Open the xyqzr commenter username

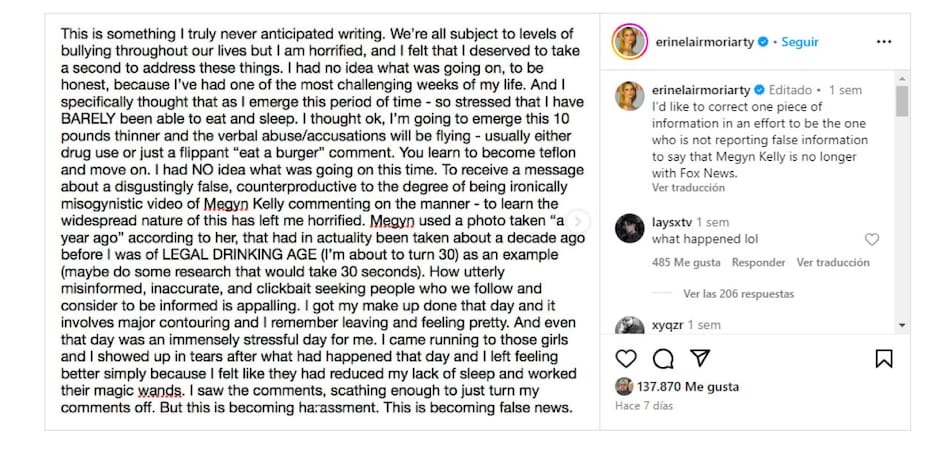click(667, 325)
